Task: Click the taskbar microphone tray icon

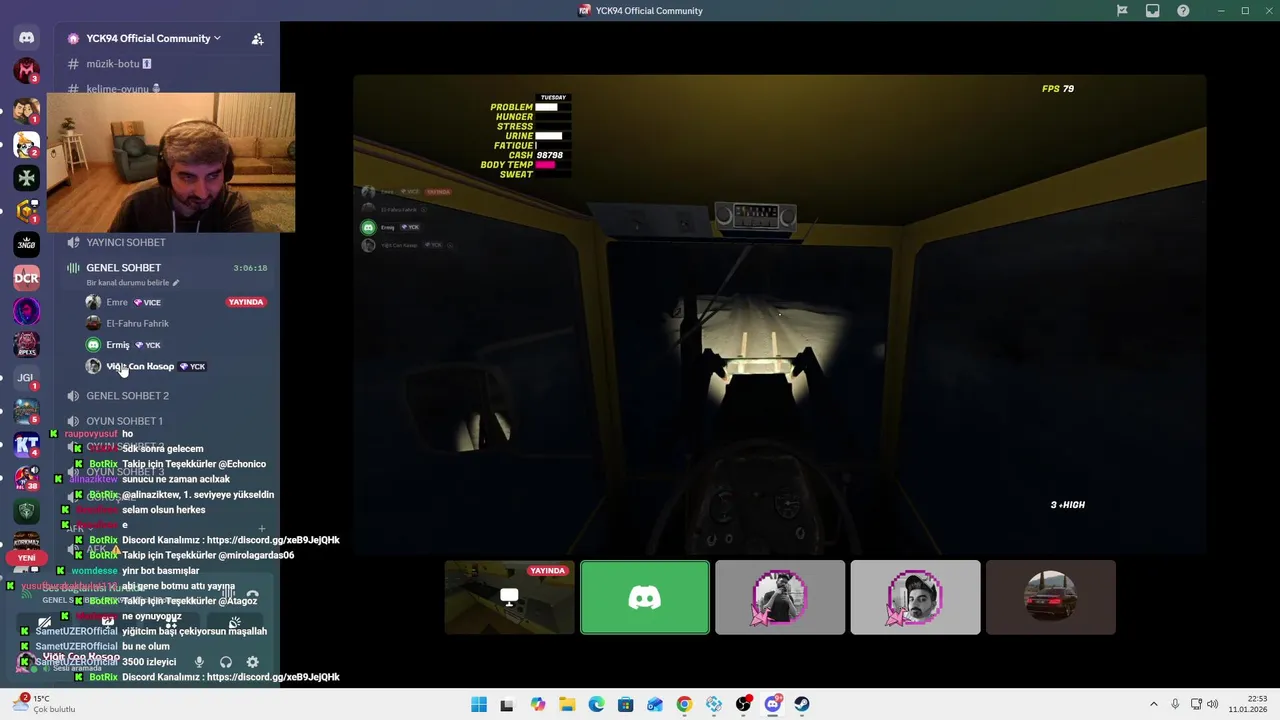Action: 1175,704
